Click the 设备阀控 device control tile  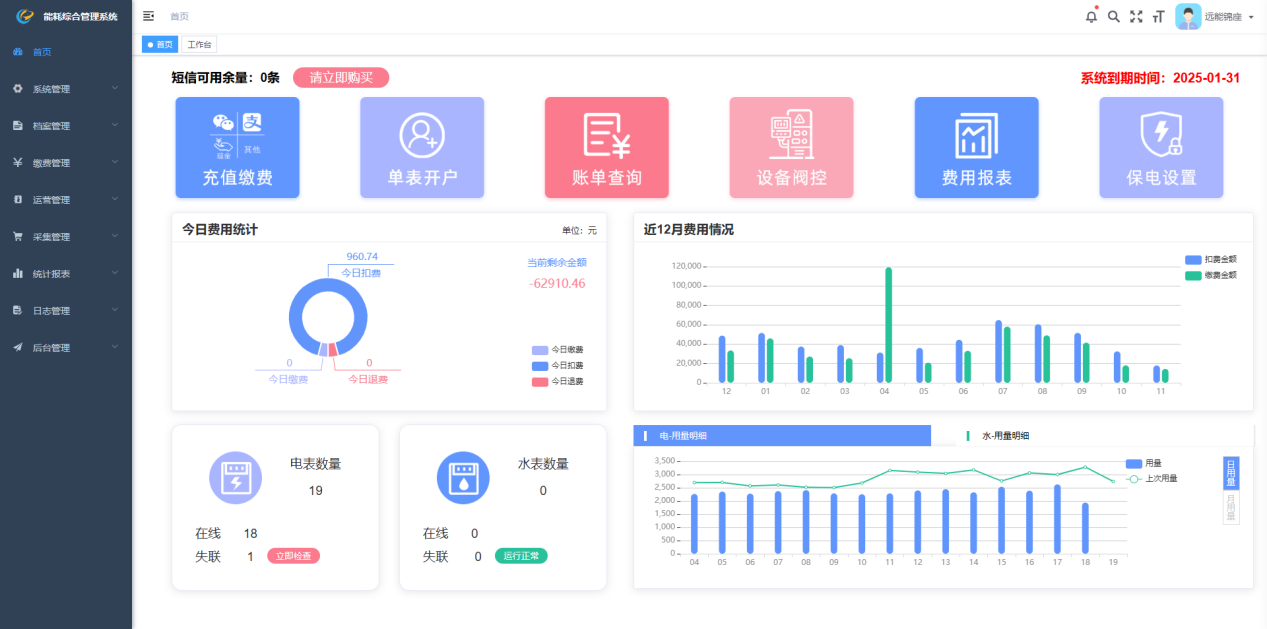point(791,147)
